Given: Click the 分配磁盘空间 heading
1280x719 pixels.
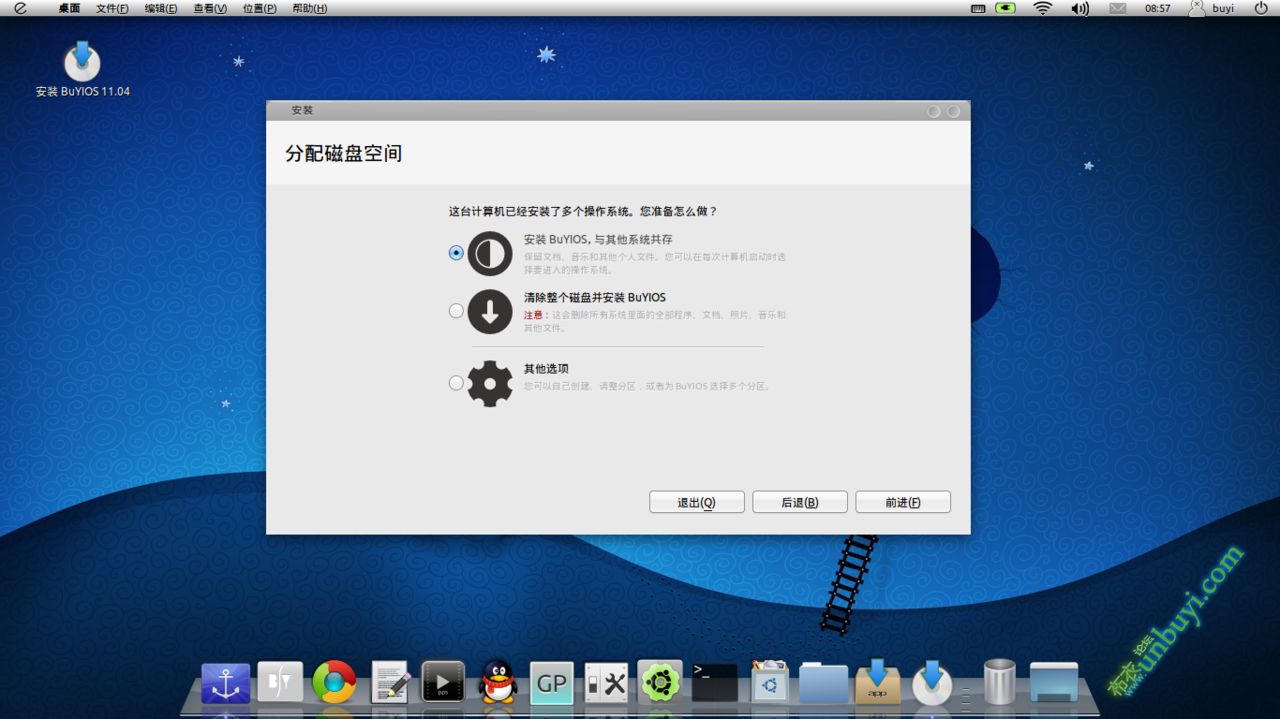Looking at the screenshot, I should pos(344,154).
